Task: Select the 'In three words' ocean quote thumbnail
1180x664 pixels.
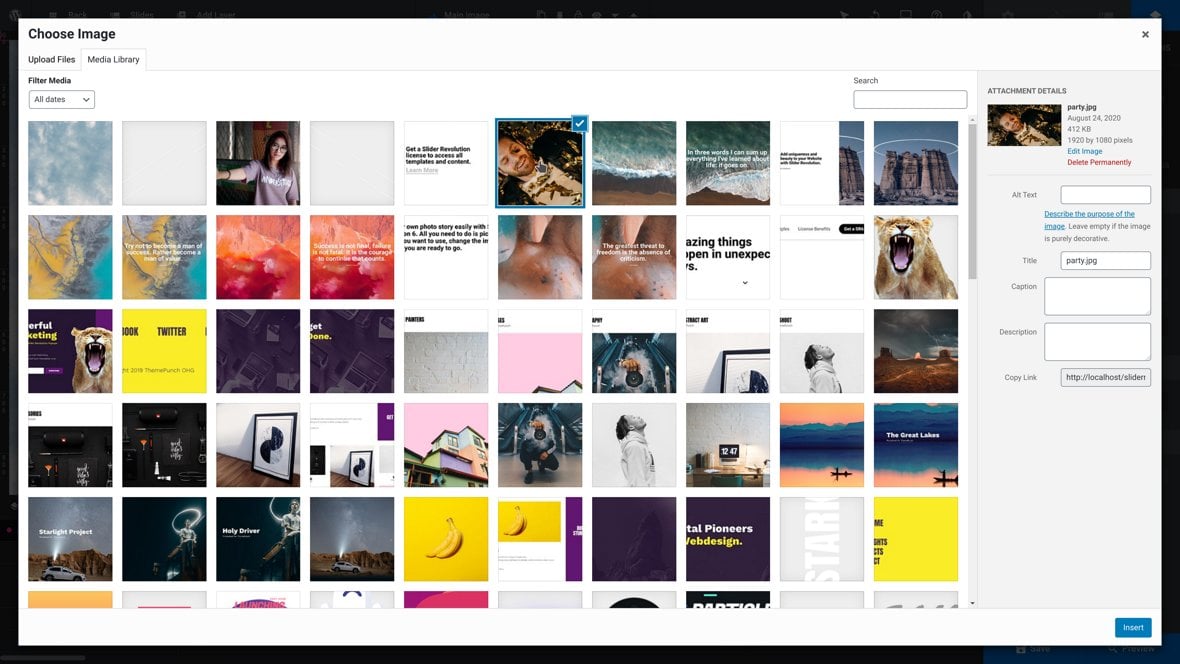Action: click(x=728, y=163)
